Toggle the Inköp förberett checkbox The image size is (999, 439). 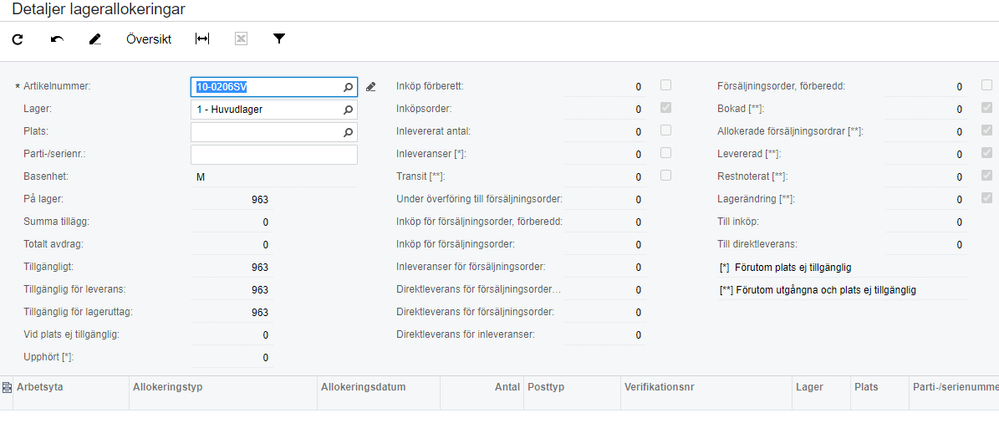666,86
